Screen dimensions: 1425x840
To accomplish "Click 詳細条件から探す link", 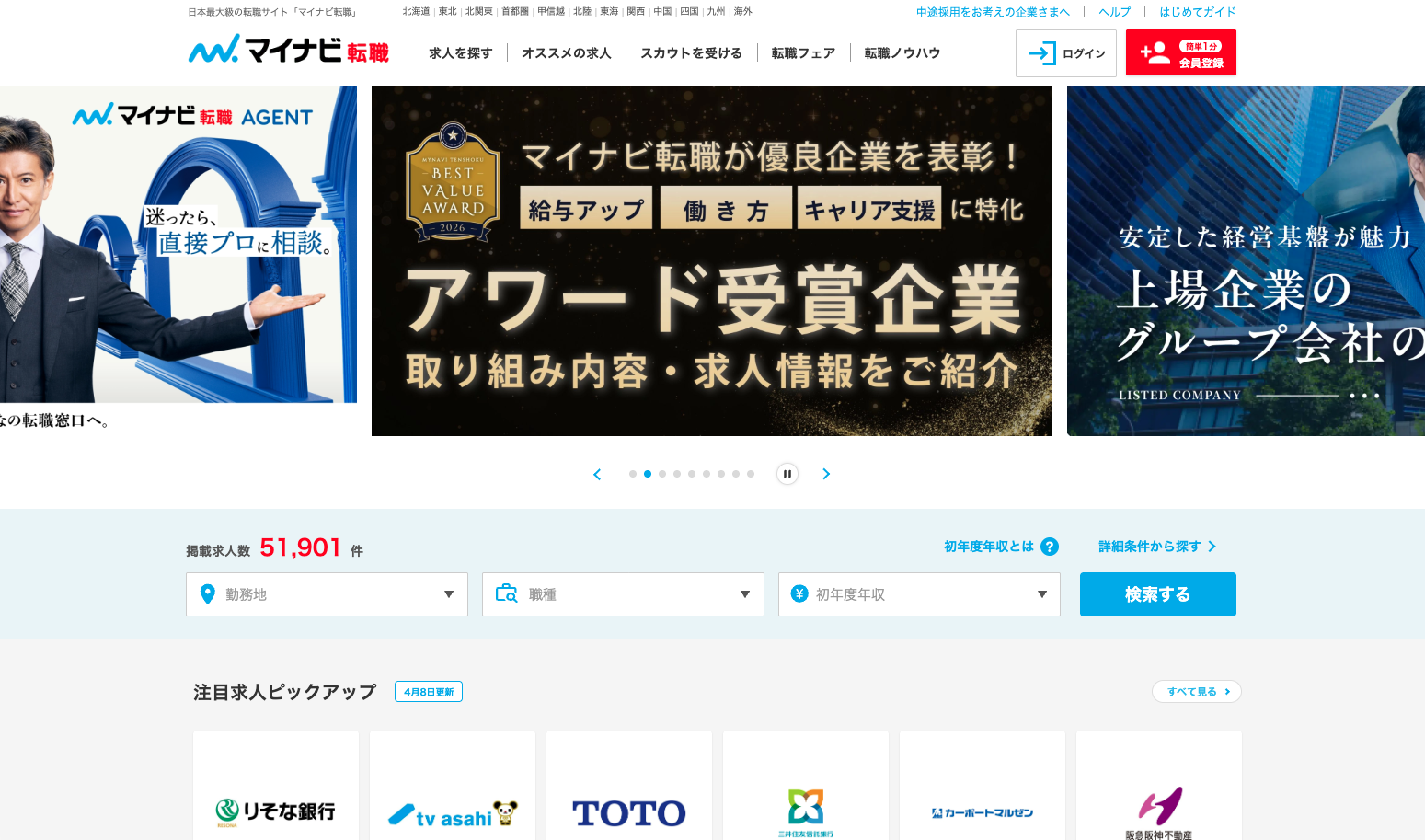I will coord(1157,547).
